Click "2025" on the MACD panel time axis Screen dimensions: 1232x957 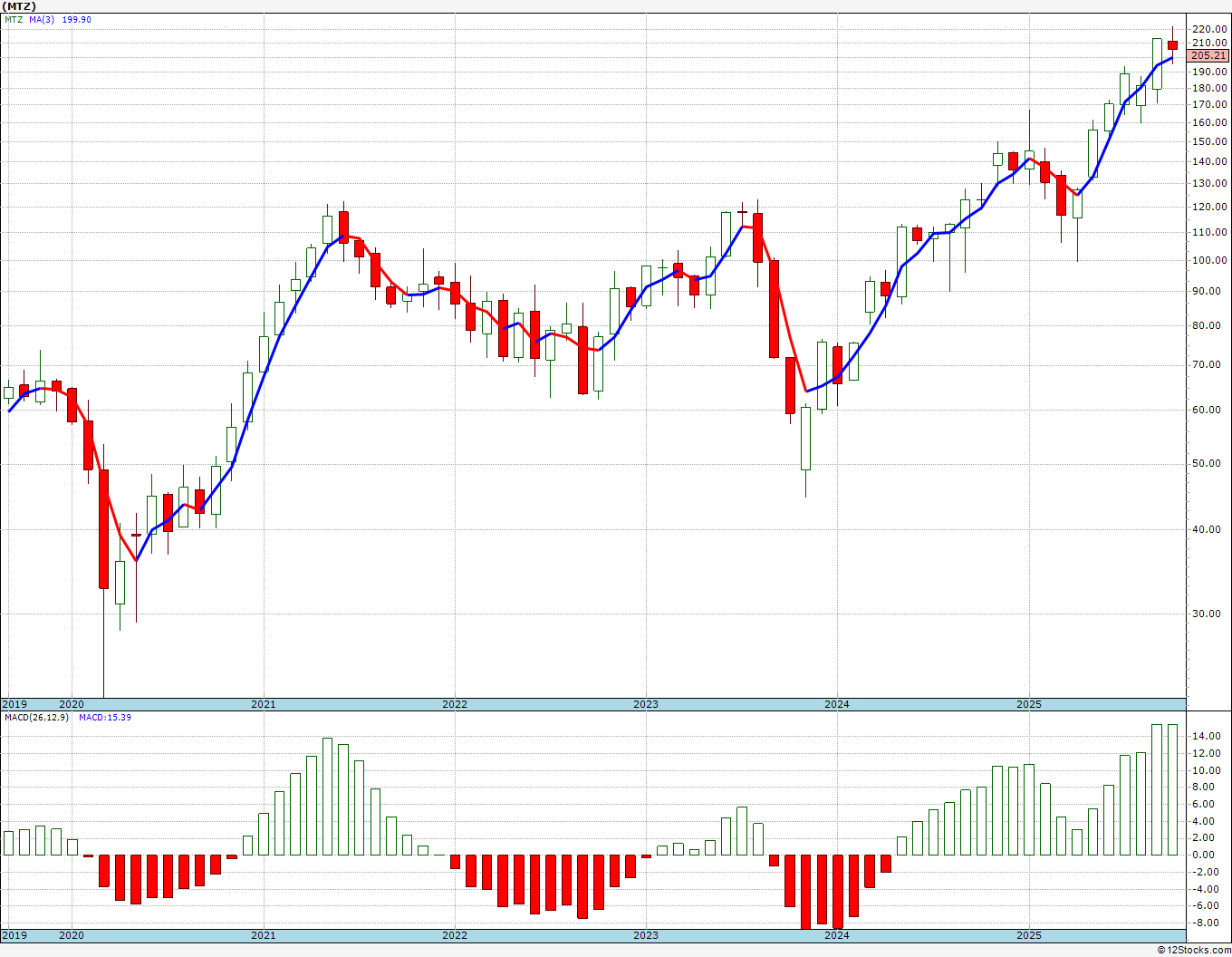point(1029,934)
